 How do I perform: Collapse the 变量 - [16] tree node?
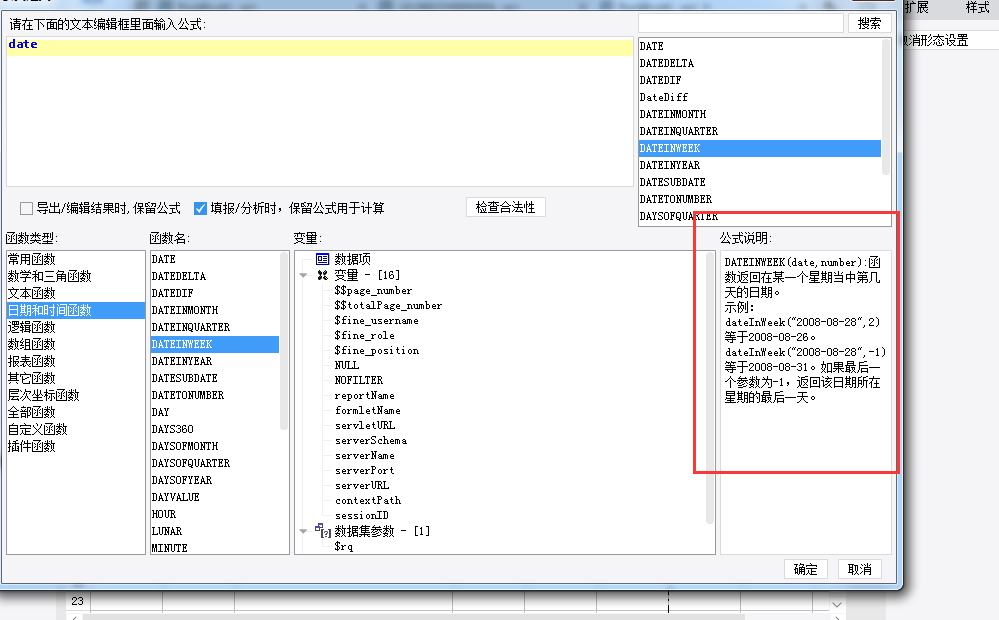tap(304, 275)
